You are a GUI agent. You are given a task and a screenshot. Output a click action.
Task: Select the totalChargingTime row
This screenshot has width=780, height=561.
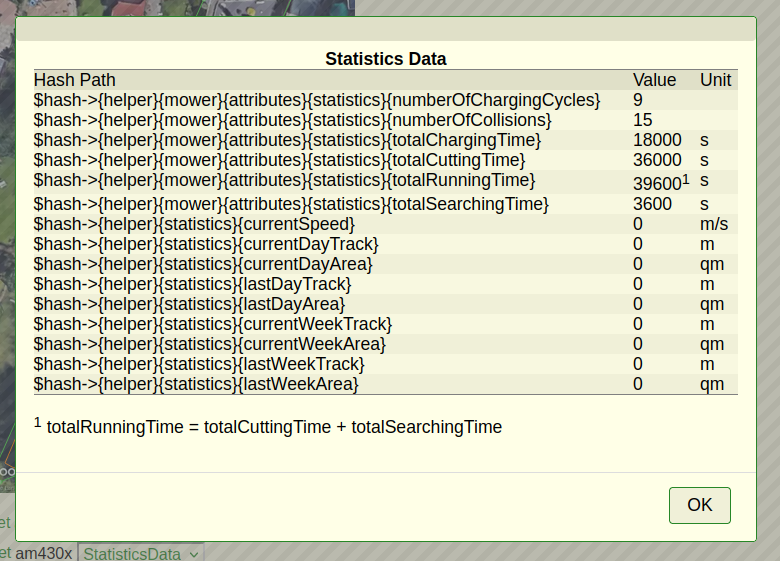(386, 140)
